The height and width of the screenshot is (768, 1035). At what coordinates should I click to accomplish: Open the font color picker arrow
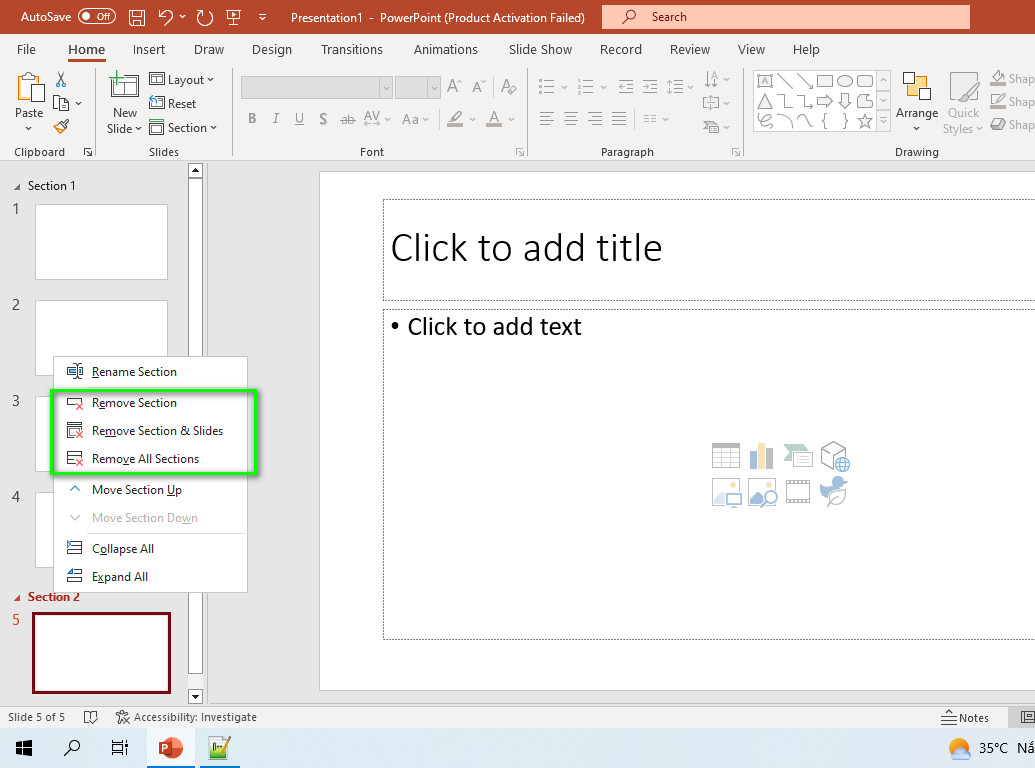(512, 119)
